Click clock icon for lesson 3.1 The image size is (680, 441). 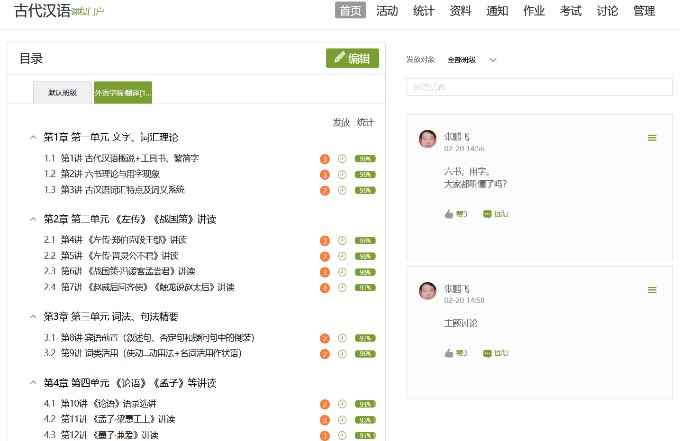(342, 338)
